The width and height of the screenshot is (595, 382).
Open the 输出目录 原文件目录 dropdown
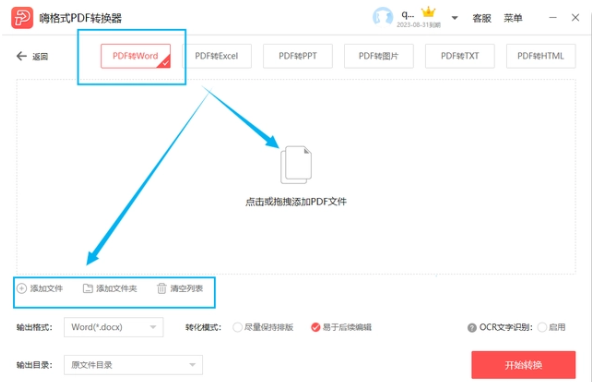[x=133, y=365]
